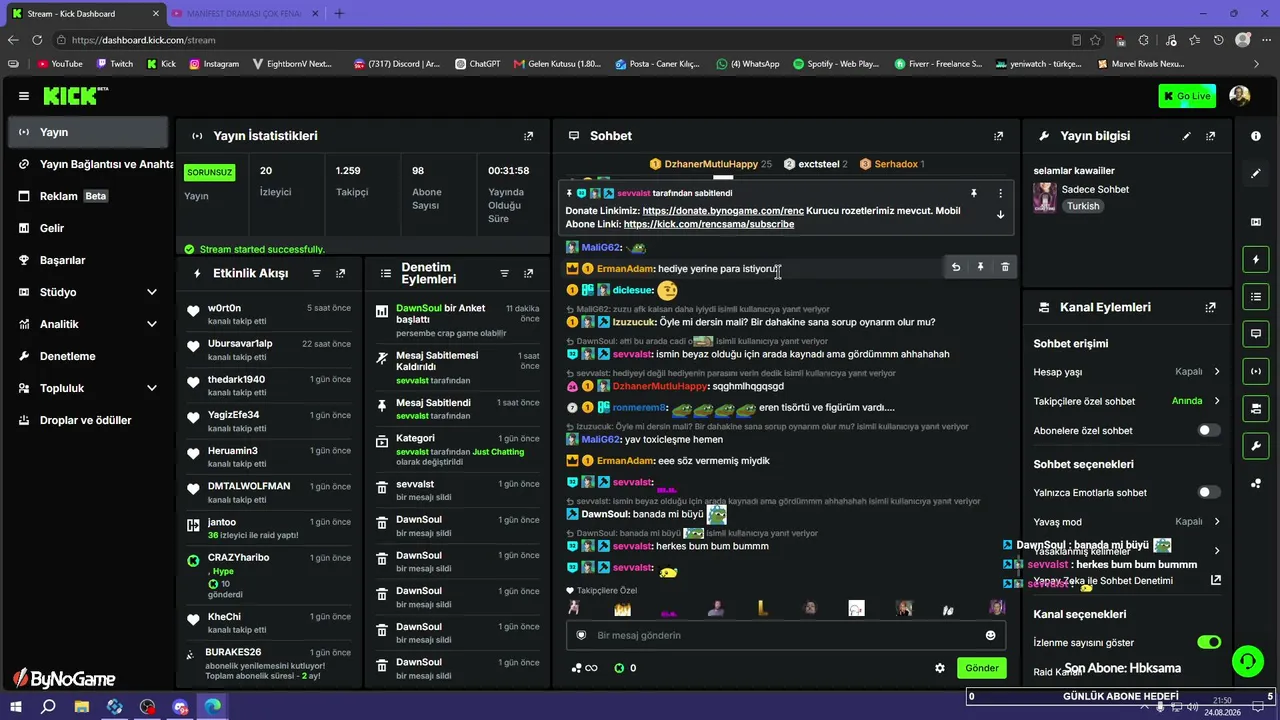Pop out the Sohbet chat panel
The image size is (1280, 720).
[998, 136]
